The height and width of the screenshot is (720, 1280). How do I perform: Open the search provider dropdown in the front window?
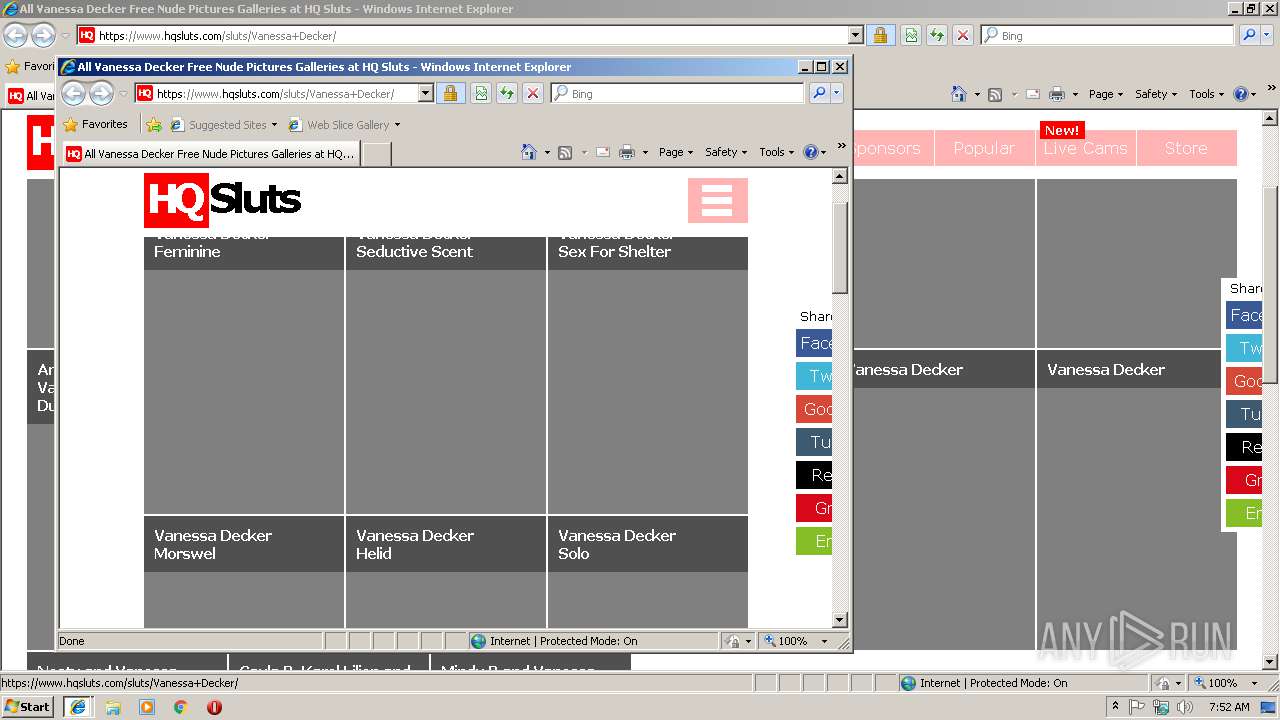[837, 93]
